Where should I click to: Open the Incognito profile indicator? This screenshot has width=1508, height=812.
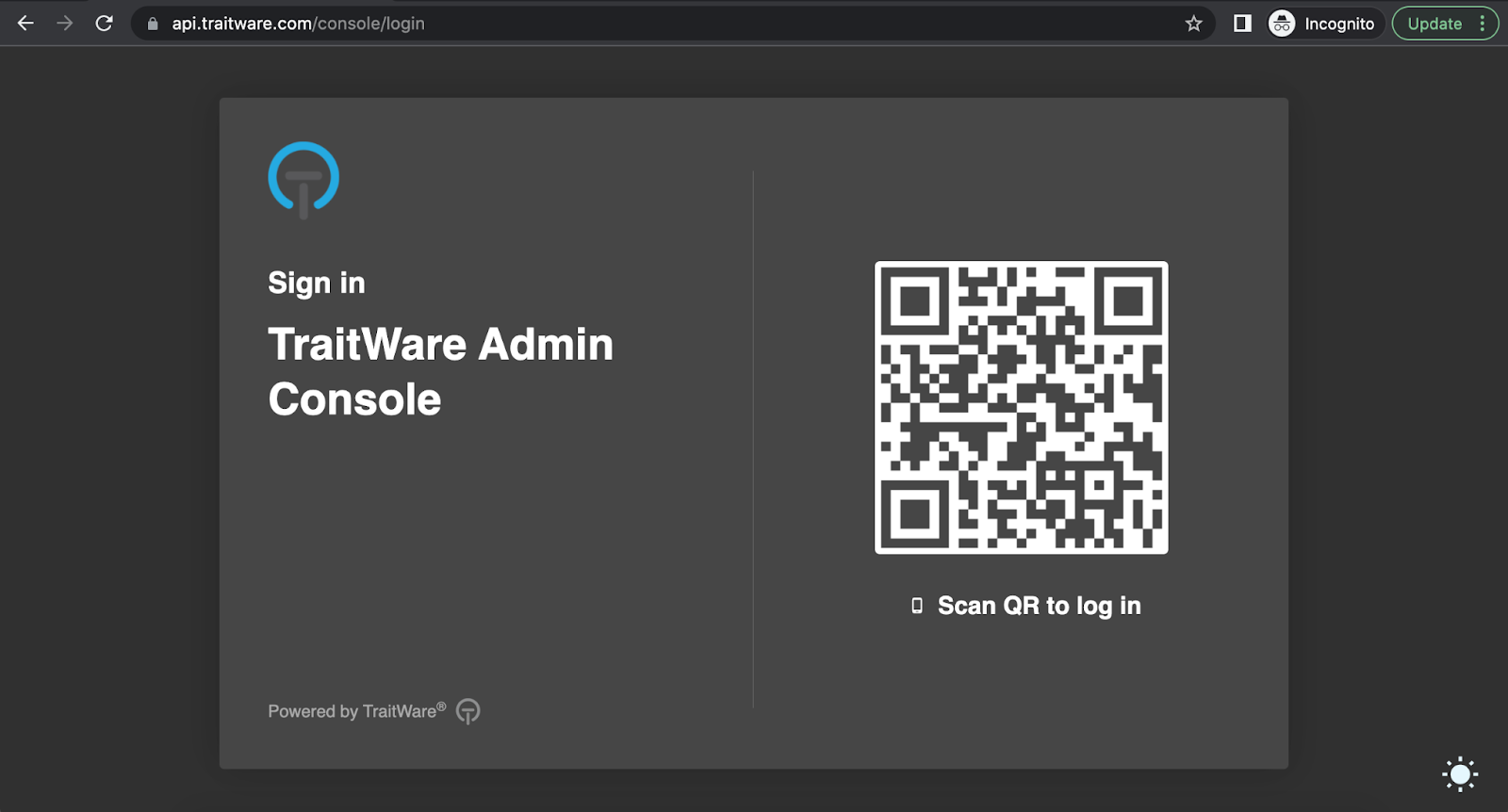pos(1323,24)
